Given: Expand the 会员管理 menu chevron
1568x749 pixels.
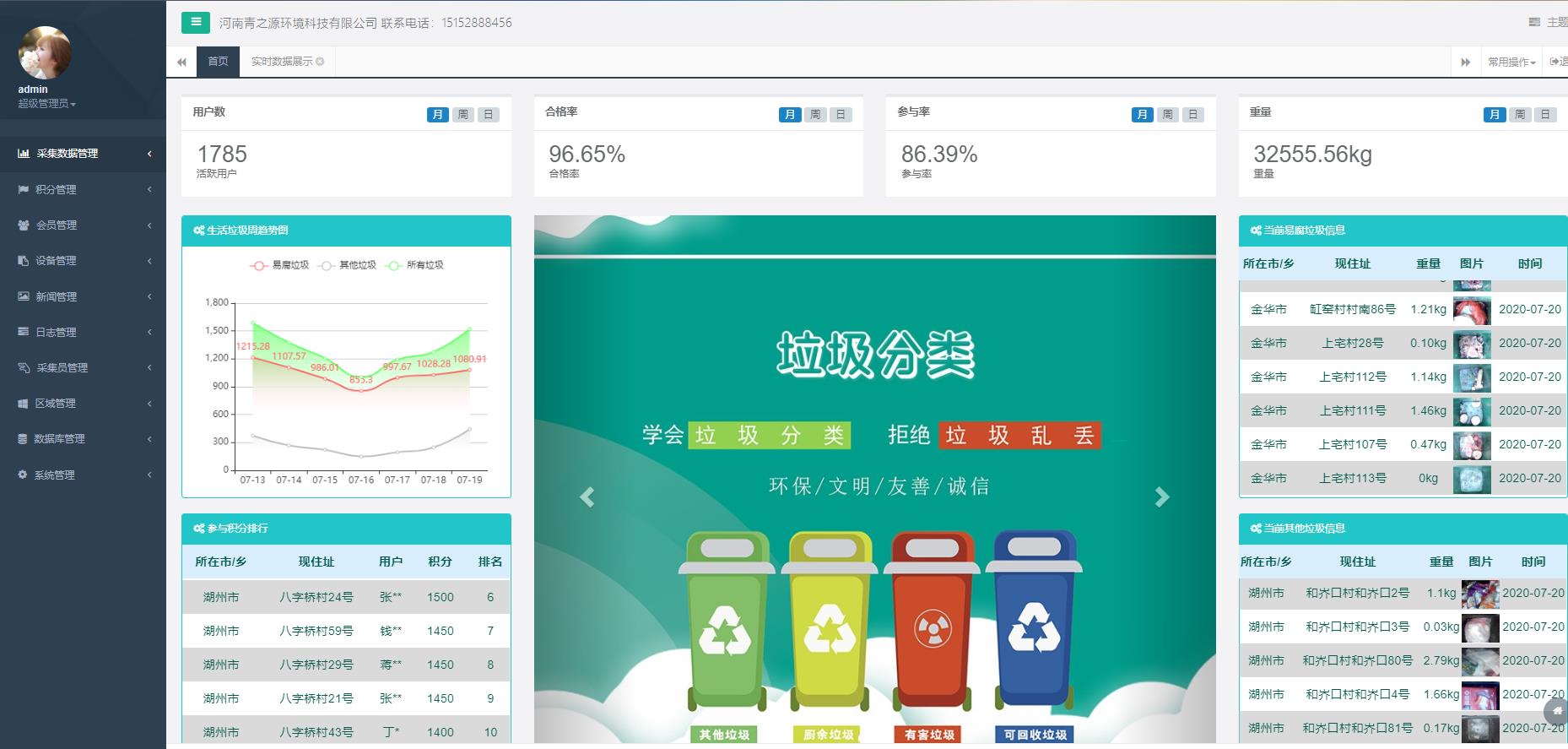Looking at the screenshot, I should point(149,225).
